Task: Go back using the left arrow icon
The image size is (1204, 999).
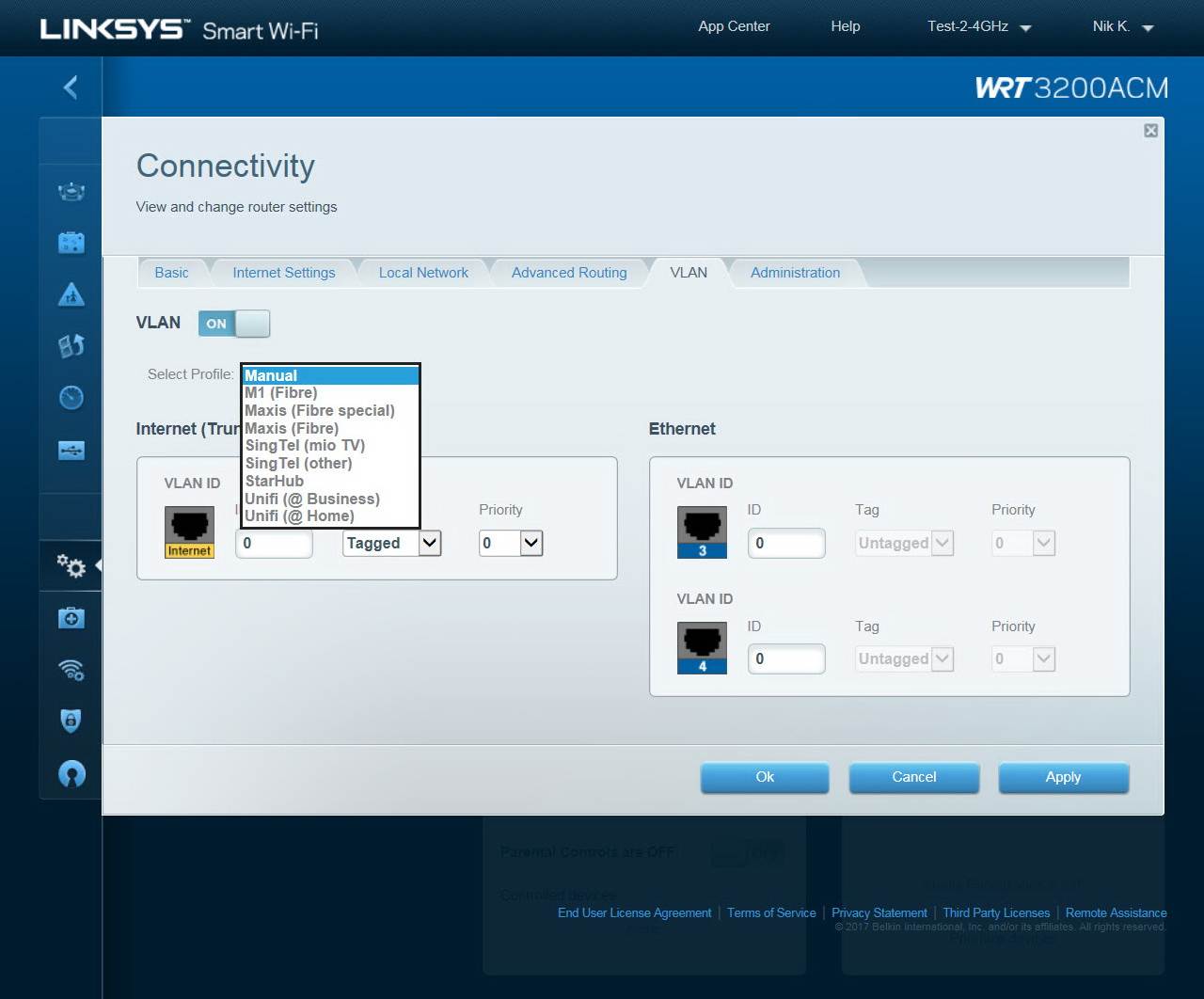Action: 71,87
